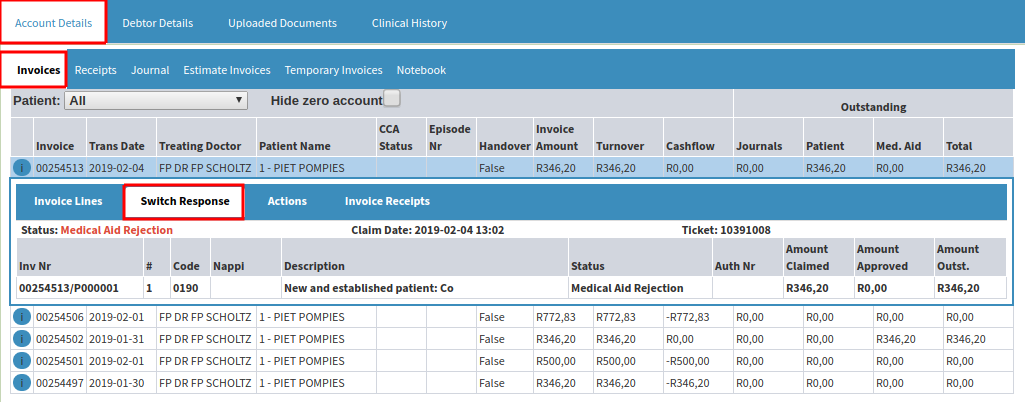1025x402 pixels.
Task: Show the Invoice Lines tab
Action: click(68, 201)
